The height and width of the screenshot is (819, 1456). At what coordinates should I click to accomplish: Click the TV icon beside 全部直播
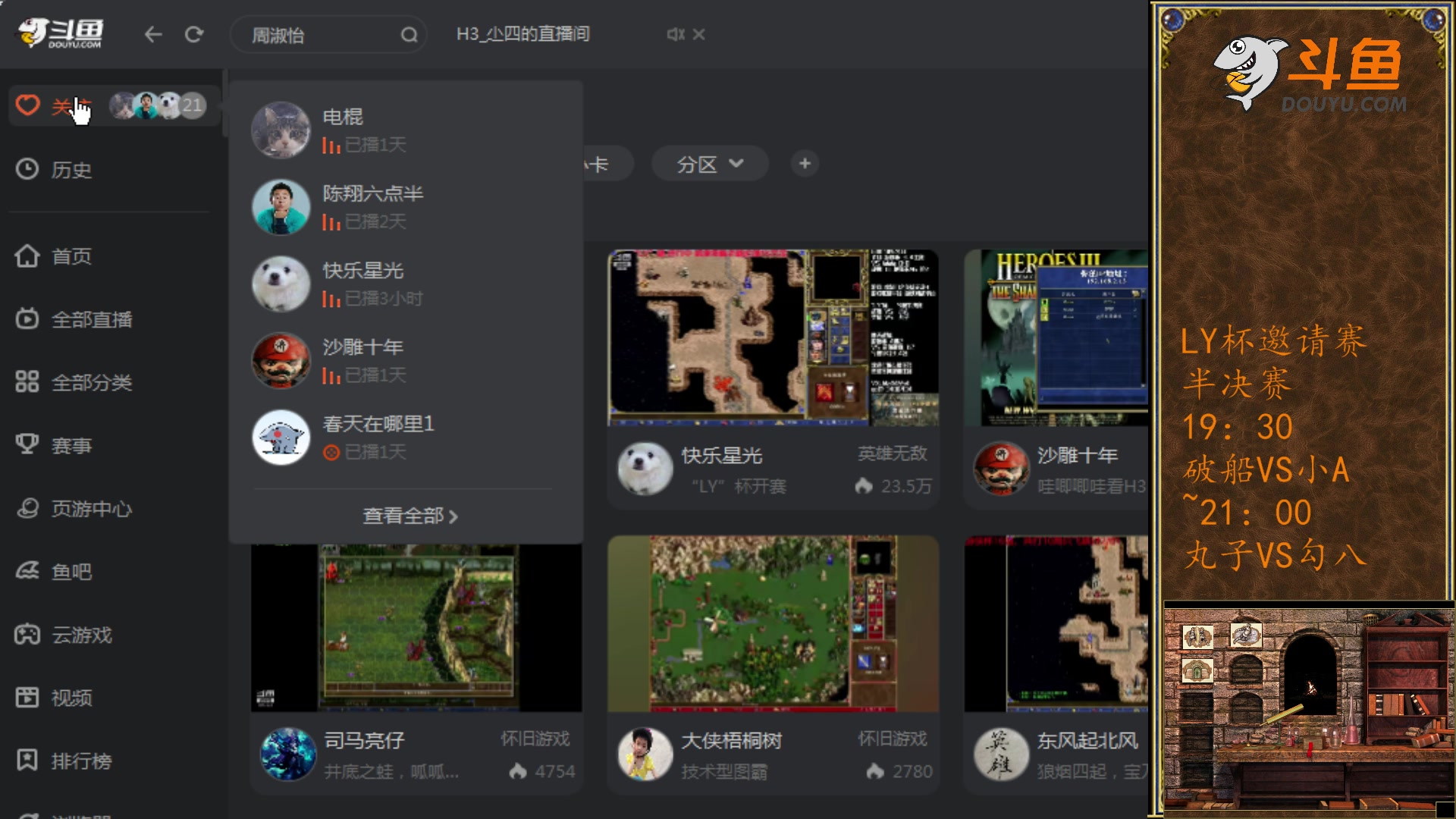pyautogui.click(x=27, y=318)
